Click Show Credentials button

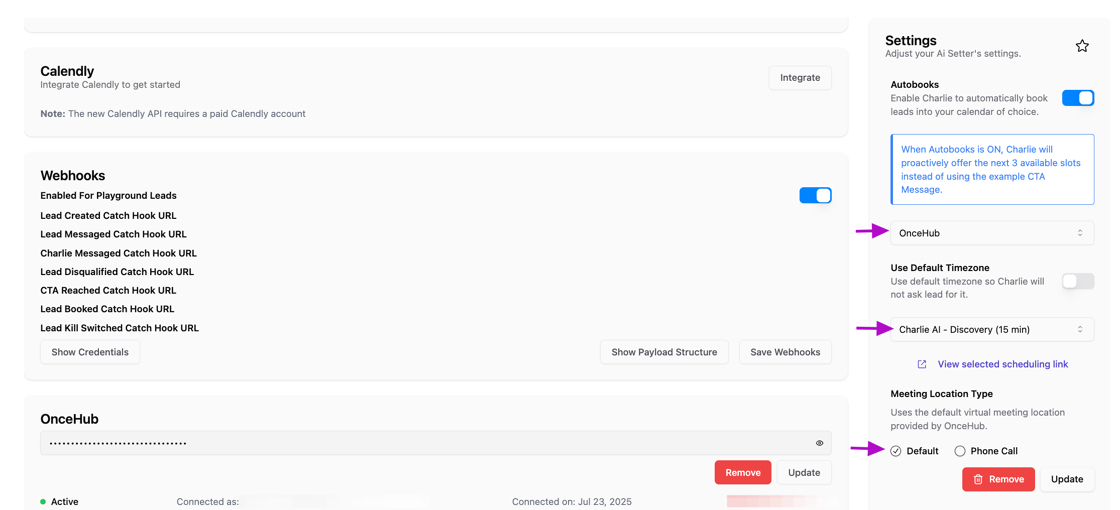90,352
